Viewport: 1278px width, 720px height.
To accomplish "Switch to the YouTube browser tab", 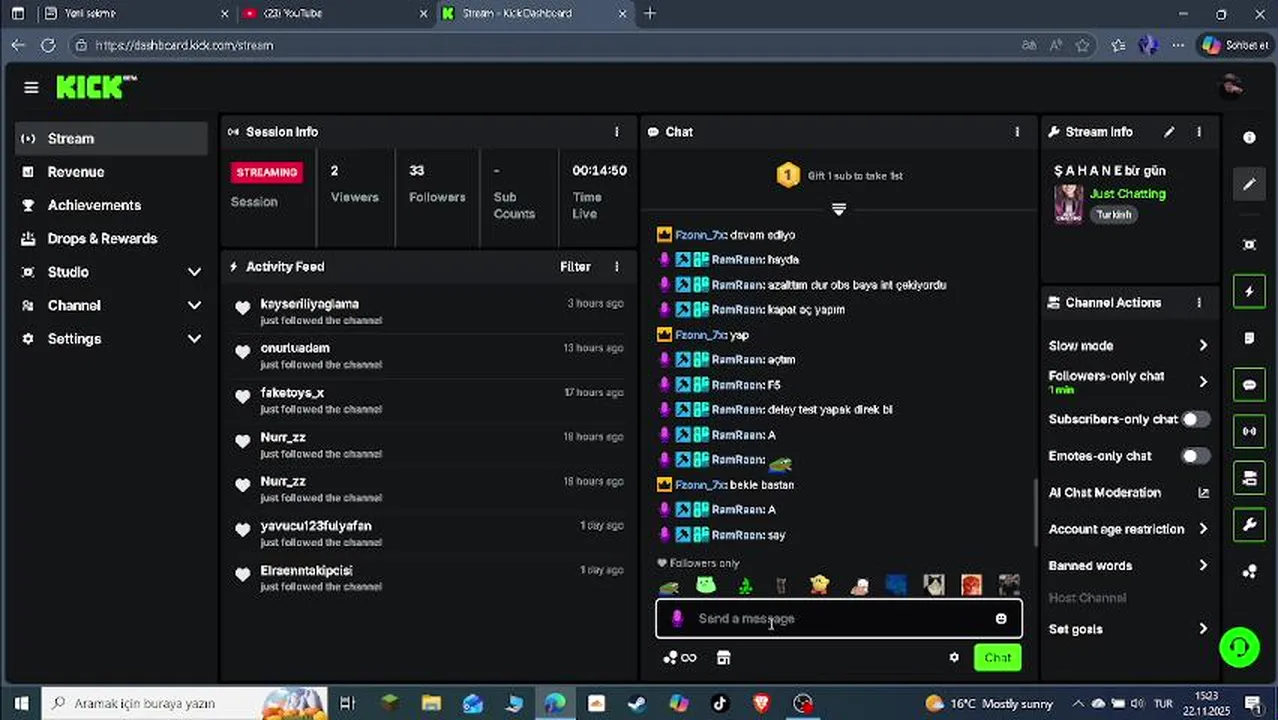I will [x=335, y=14].
